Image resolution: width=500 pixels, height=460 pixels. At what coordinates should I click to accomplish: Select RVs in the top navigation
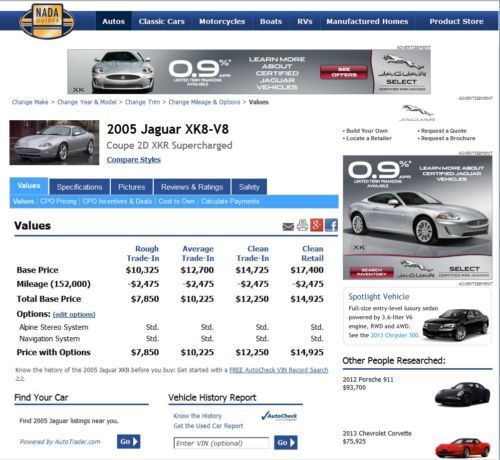(305, 21)
